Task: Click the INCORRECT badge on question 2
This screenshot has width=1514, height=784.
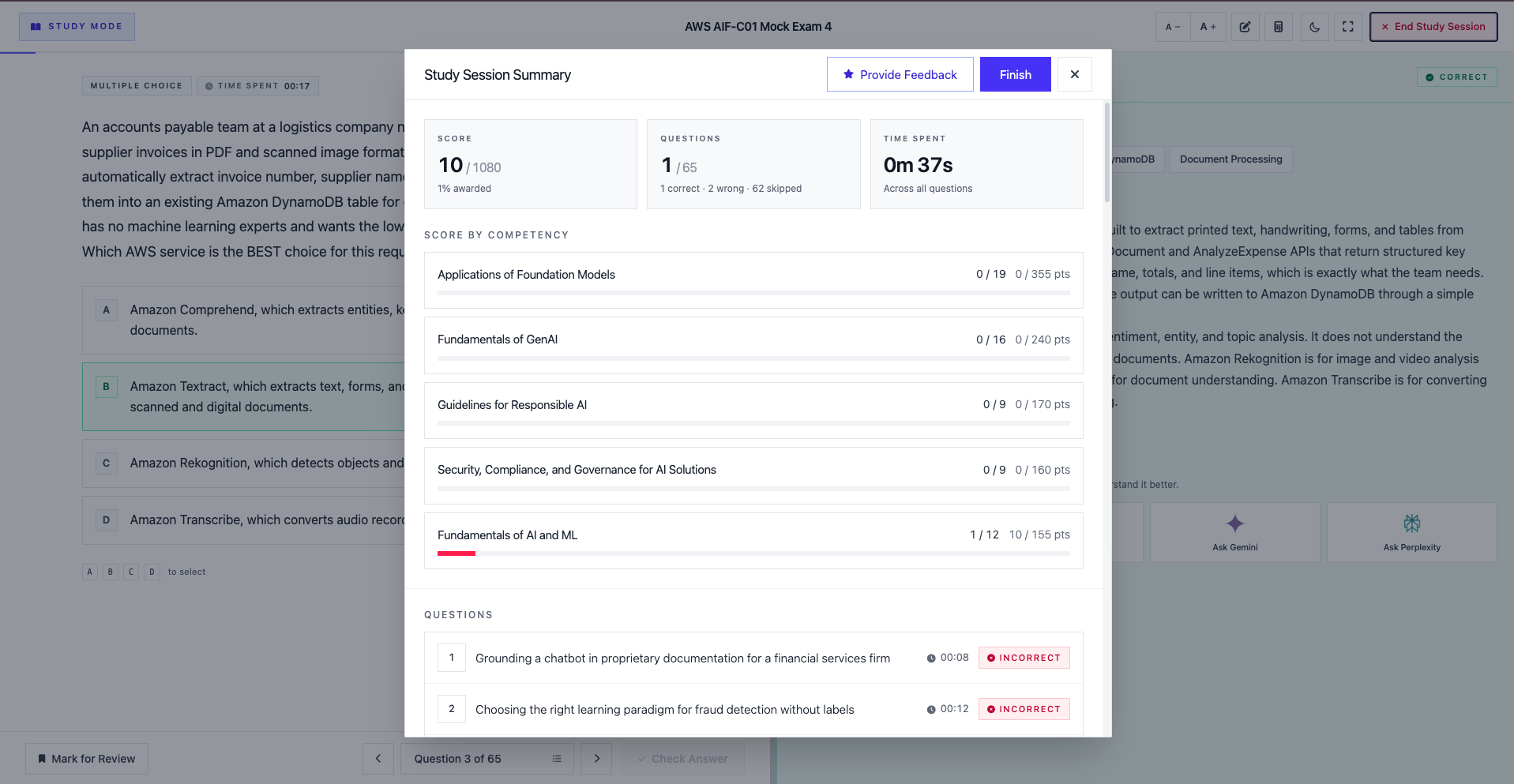Action: coord(1024,709)
